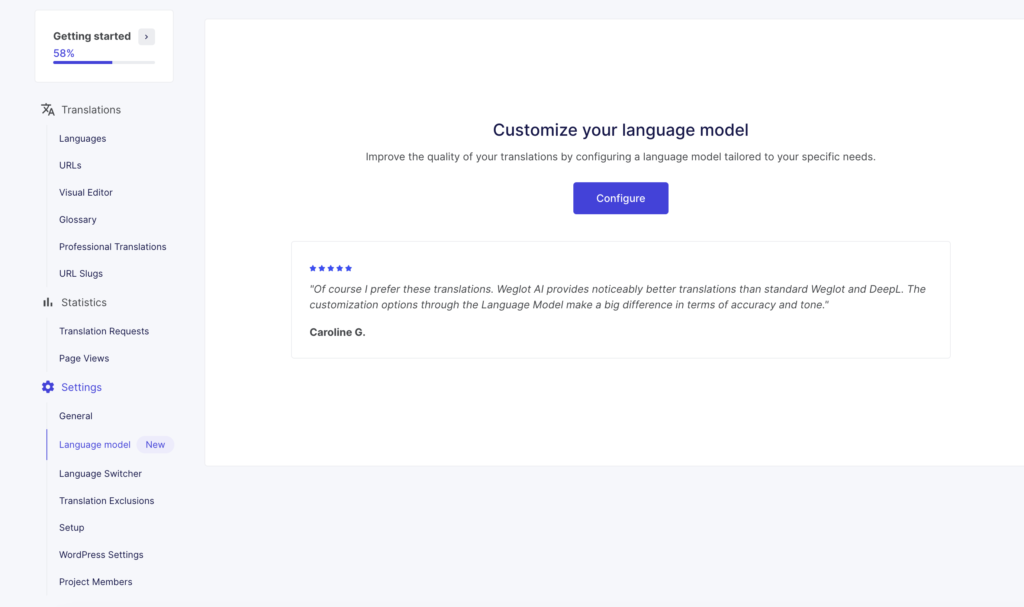The image size is (1024, 607).
Task: Click the Translations language icon
Action: [x=48, y=110]
